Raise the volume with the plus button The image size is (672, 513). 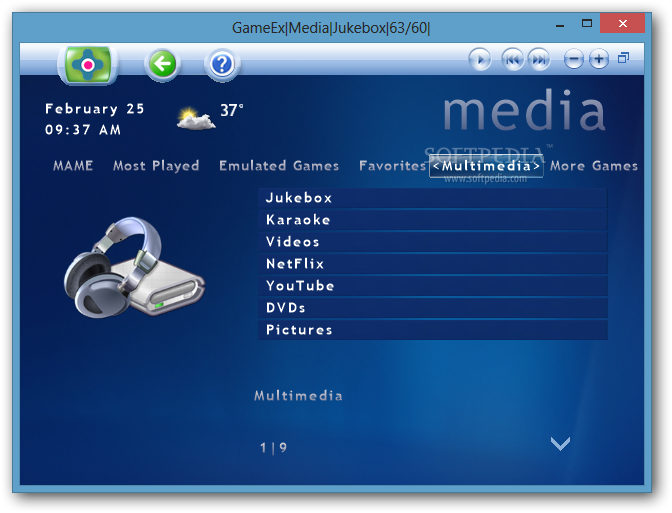click(x=599, y=59)
